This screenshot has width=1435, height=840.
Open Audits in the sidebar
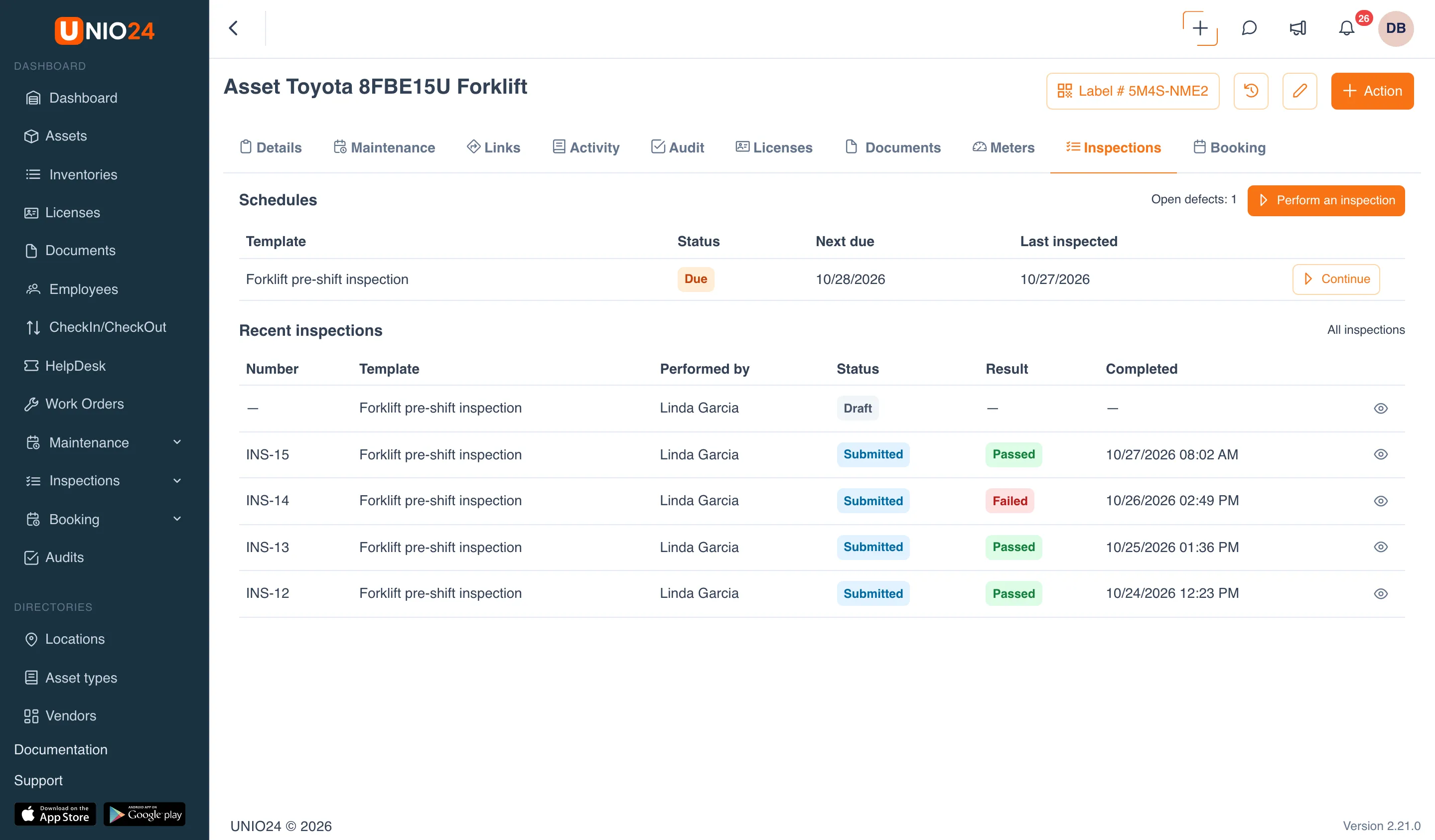click(x=54, y=557)
